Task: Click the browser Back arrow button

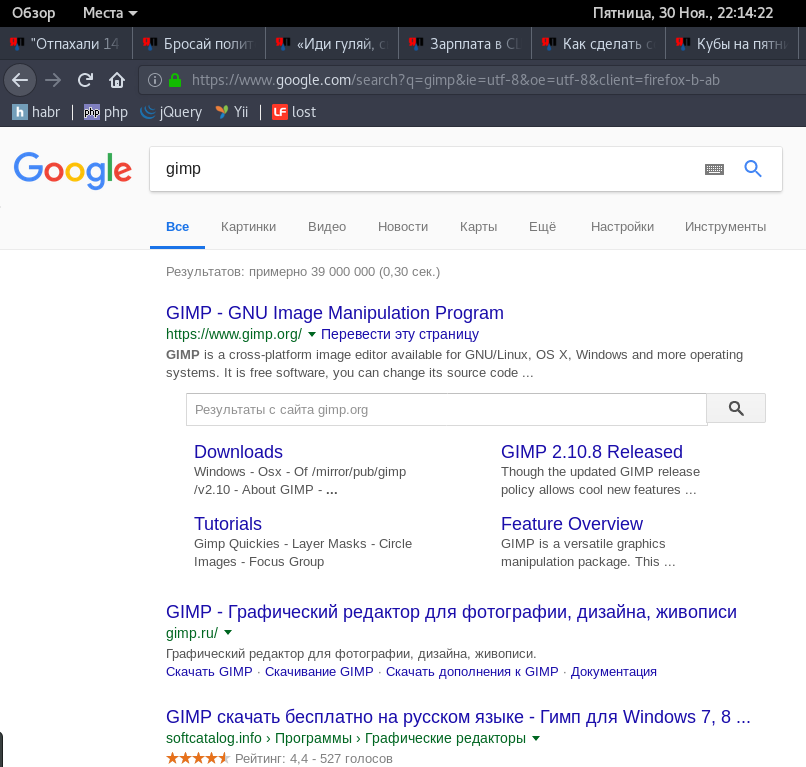Action: [20, 80]
